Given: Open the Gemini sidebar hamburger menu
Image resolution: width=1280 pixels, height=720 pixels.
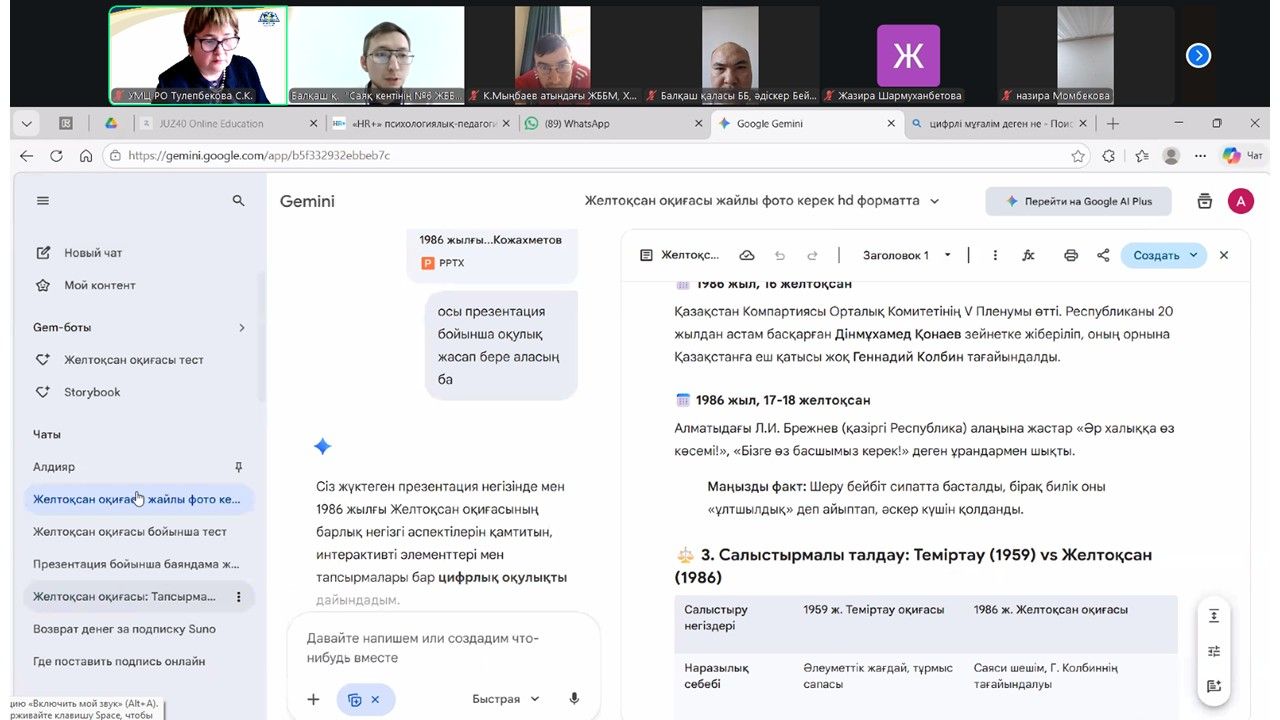Looking at the screenshot, I should click(x=43, y=201).
